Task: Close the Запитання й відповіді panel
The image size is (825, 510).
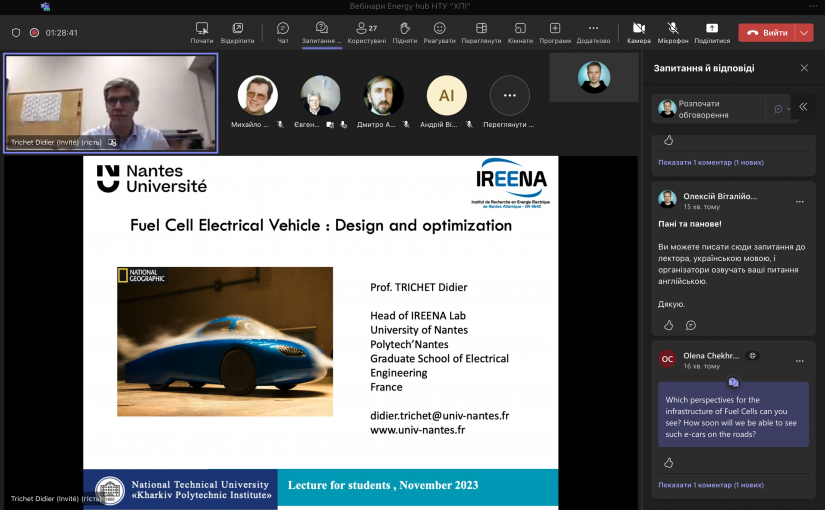Action: click(804, 68)
